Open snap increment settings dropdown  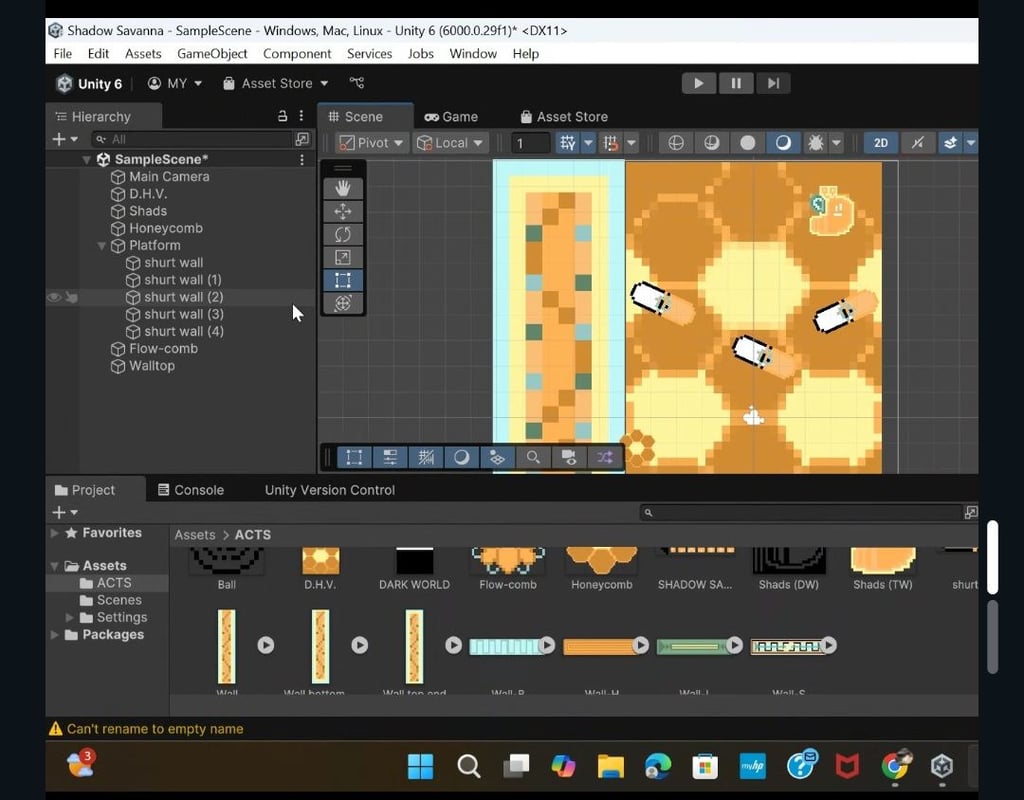tap(632, 143)
